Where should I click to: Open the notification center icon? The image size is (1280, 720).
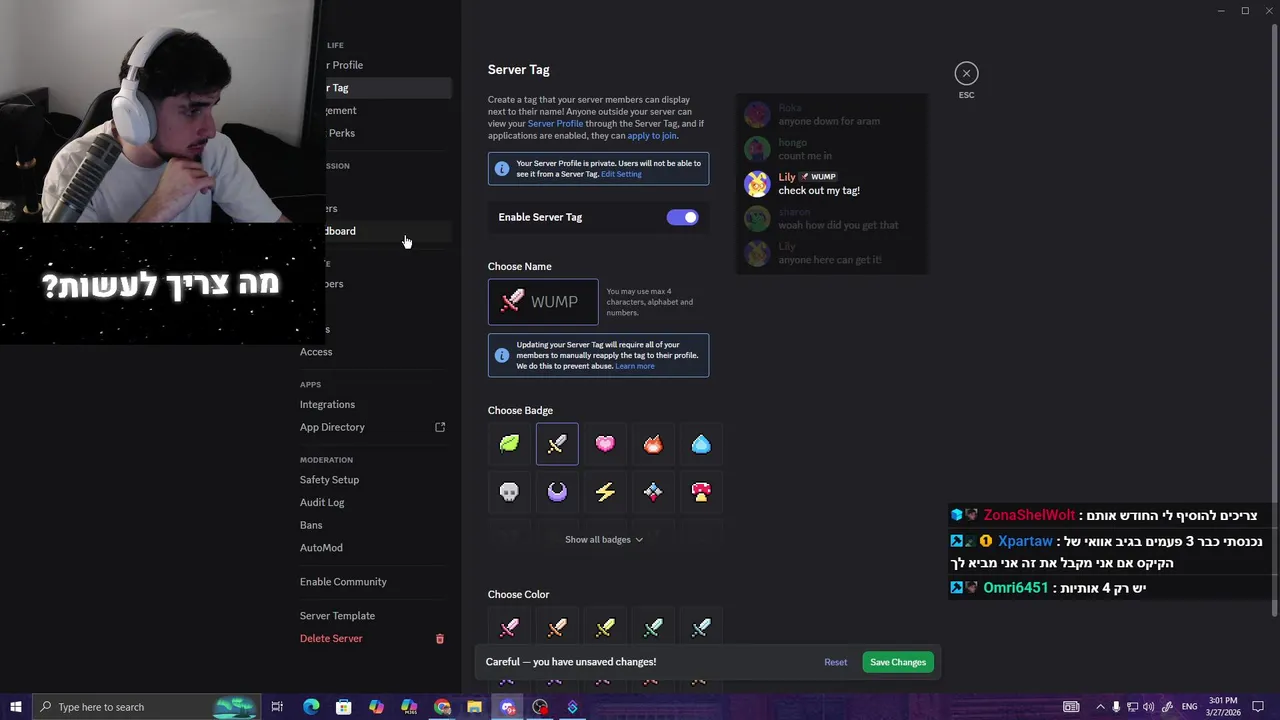[x=1258, y=707]
